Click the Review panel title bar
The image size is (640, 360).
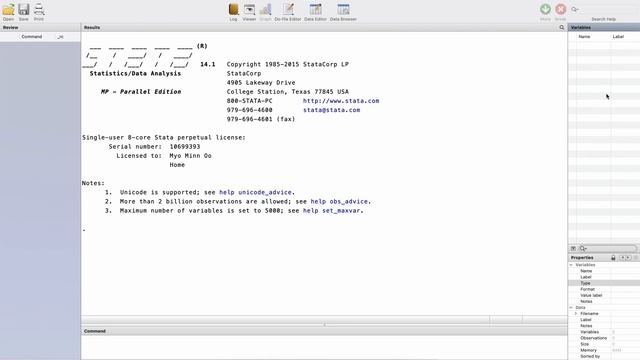[x=40, y=27]
